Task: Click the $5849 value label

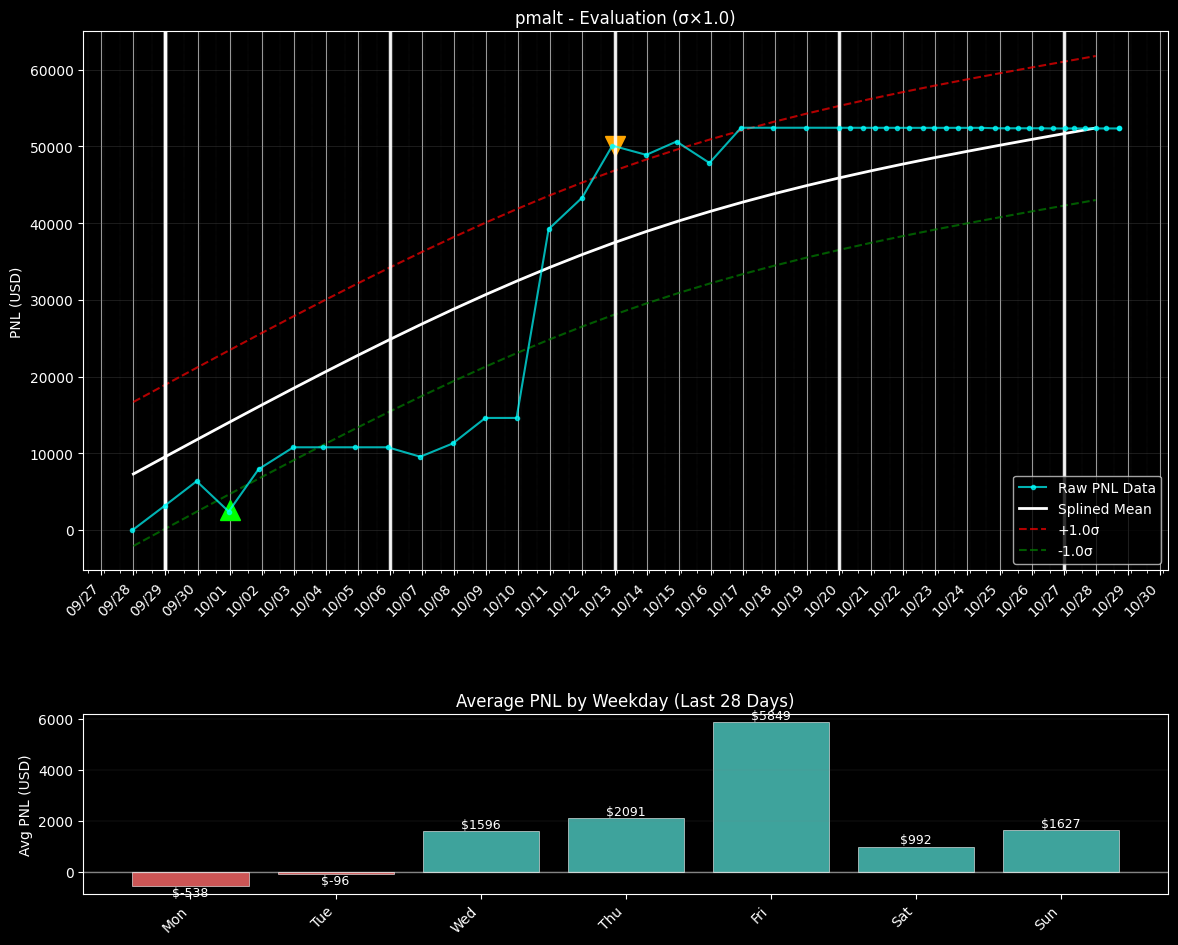Action: [x=771, y=716]
